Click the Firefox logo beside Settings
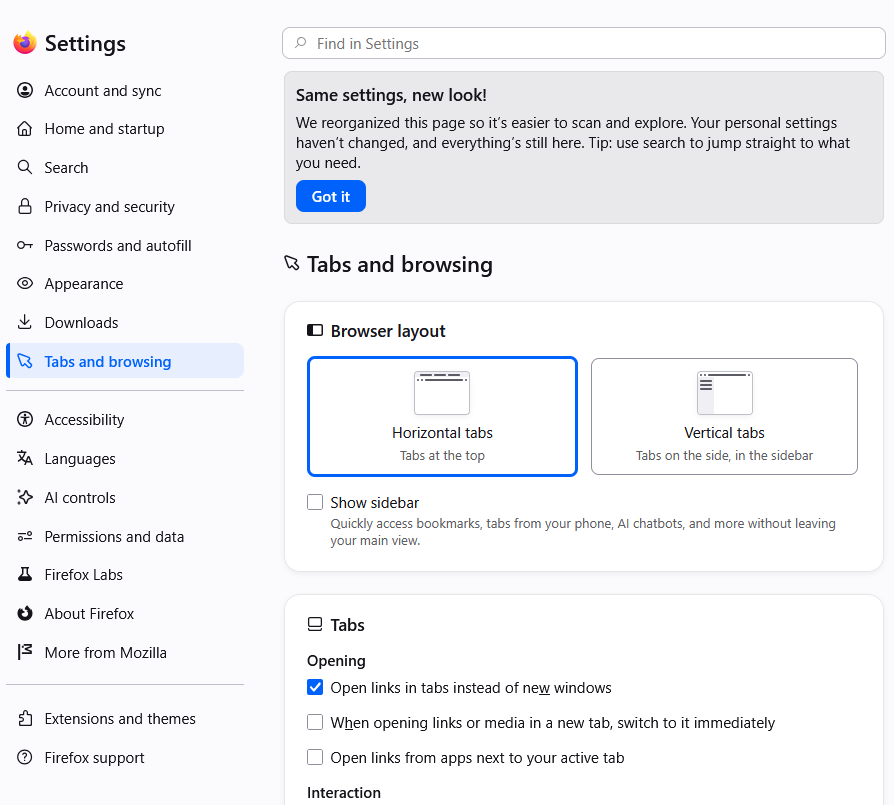This screenshot has width=894, height=805. click(x=25, y=43)
